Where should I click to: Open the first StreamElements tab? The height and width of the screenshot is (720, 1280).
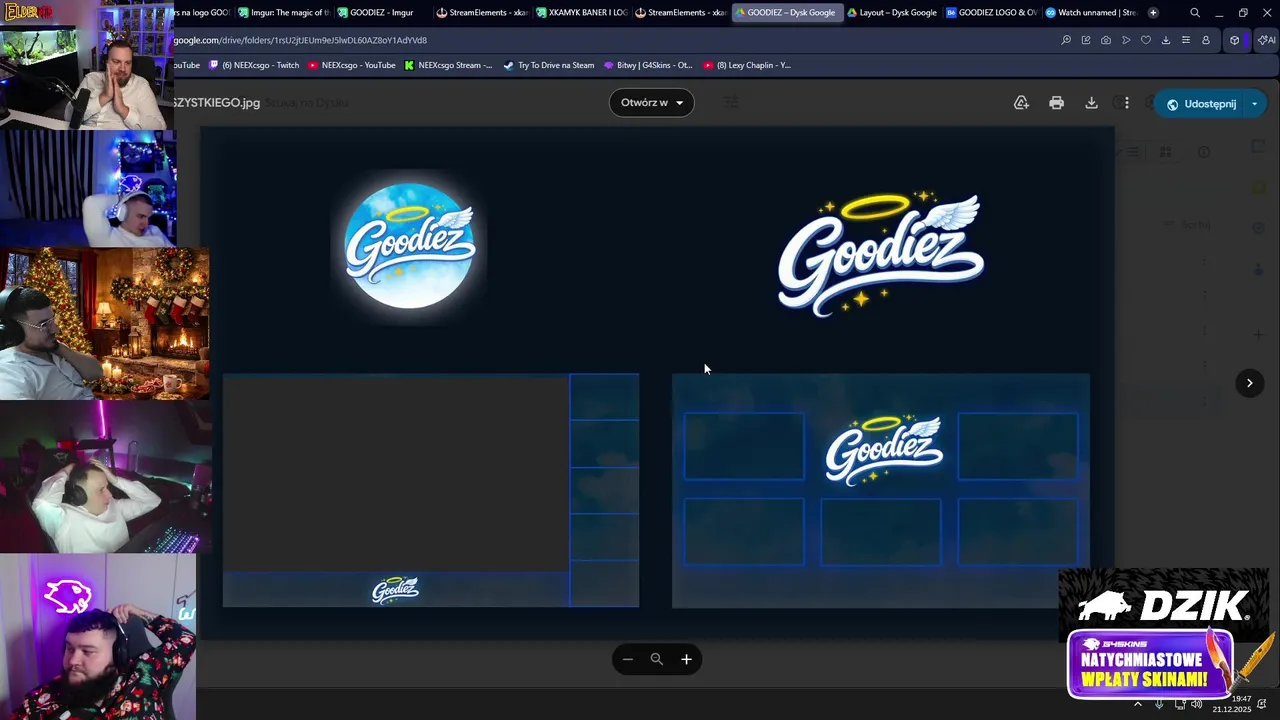click(x=482, y=13)
